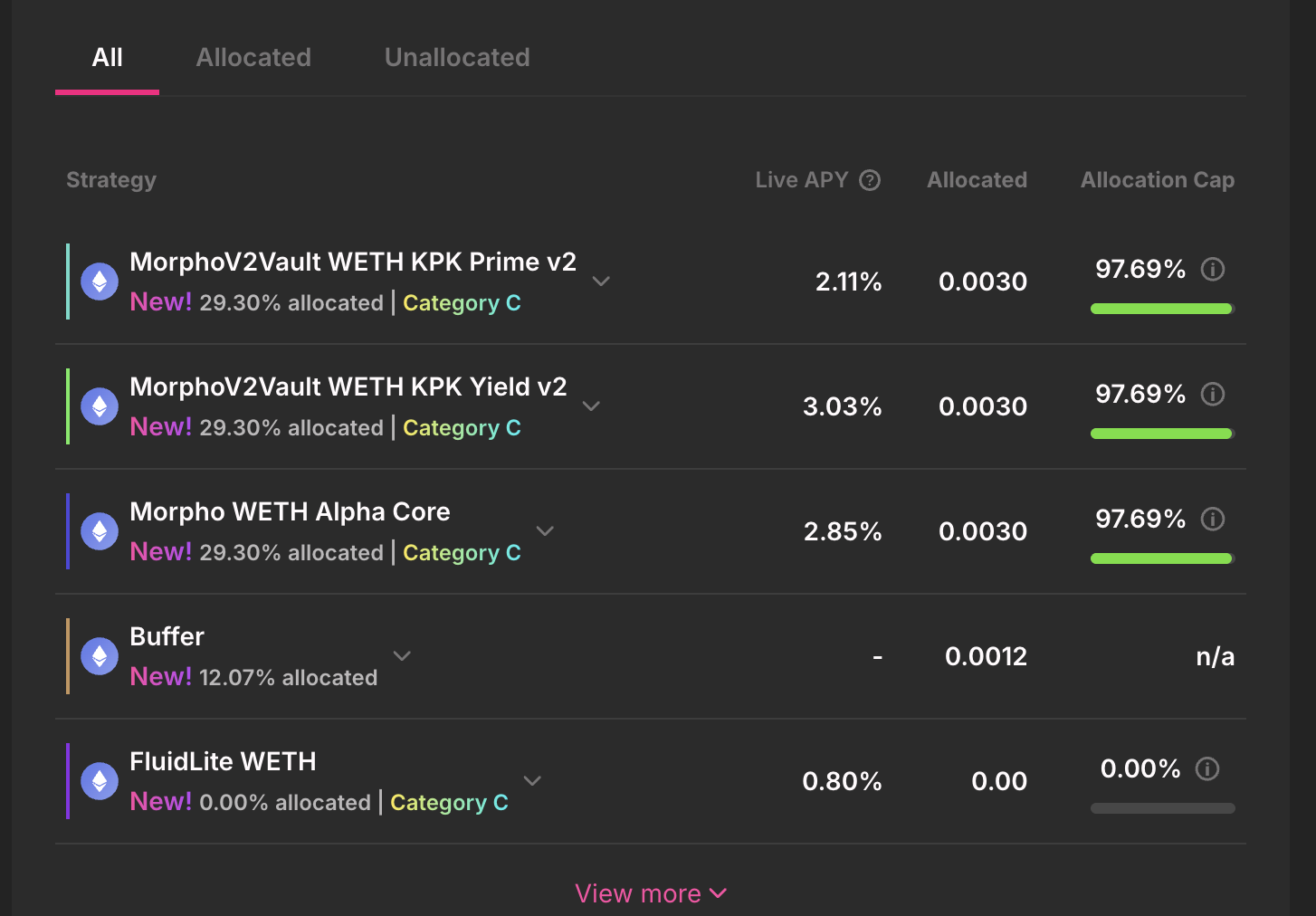Click info icon for KPK Prime v2 allocation cap
This screenshot has width=1316, height=916.
coord(1212,269)
